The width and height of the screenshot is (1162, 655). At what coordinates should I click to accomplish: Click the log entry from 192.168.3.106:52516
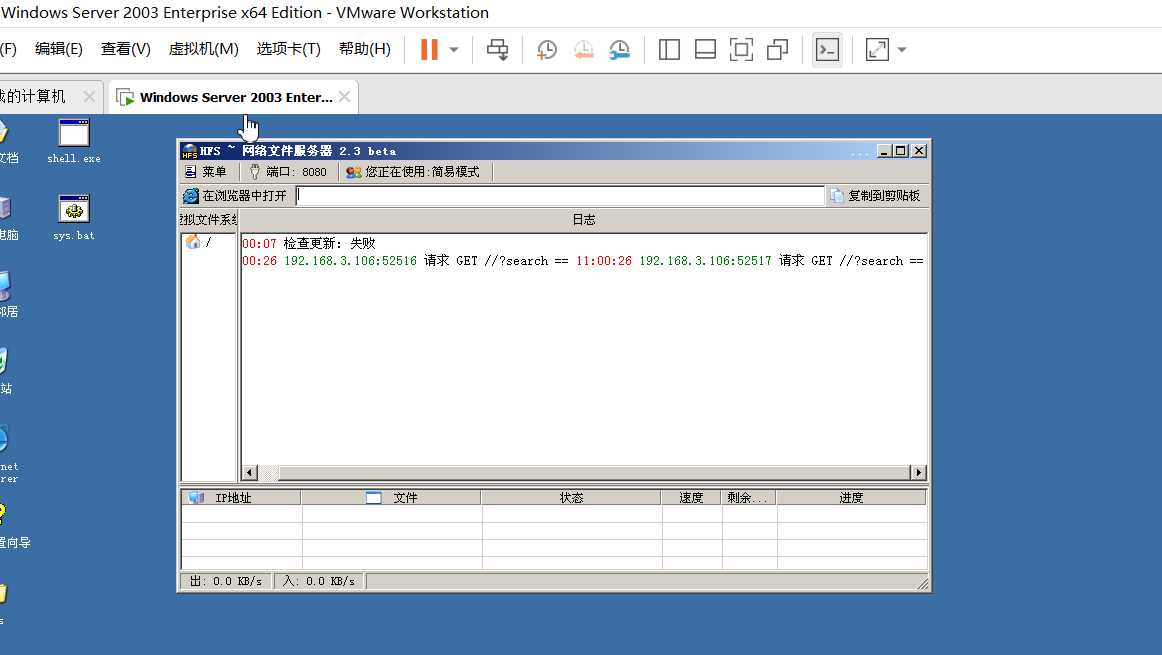[x=405, y=261]
